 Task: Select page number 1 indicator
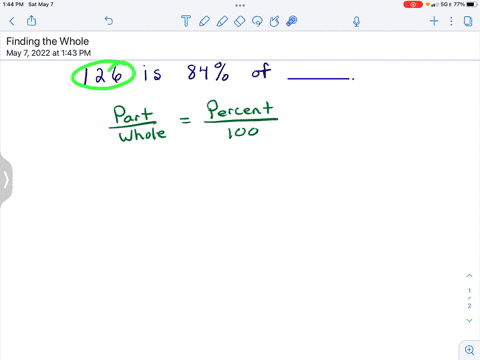click(469, 291)
